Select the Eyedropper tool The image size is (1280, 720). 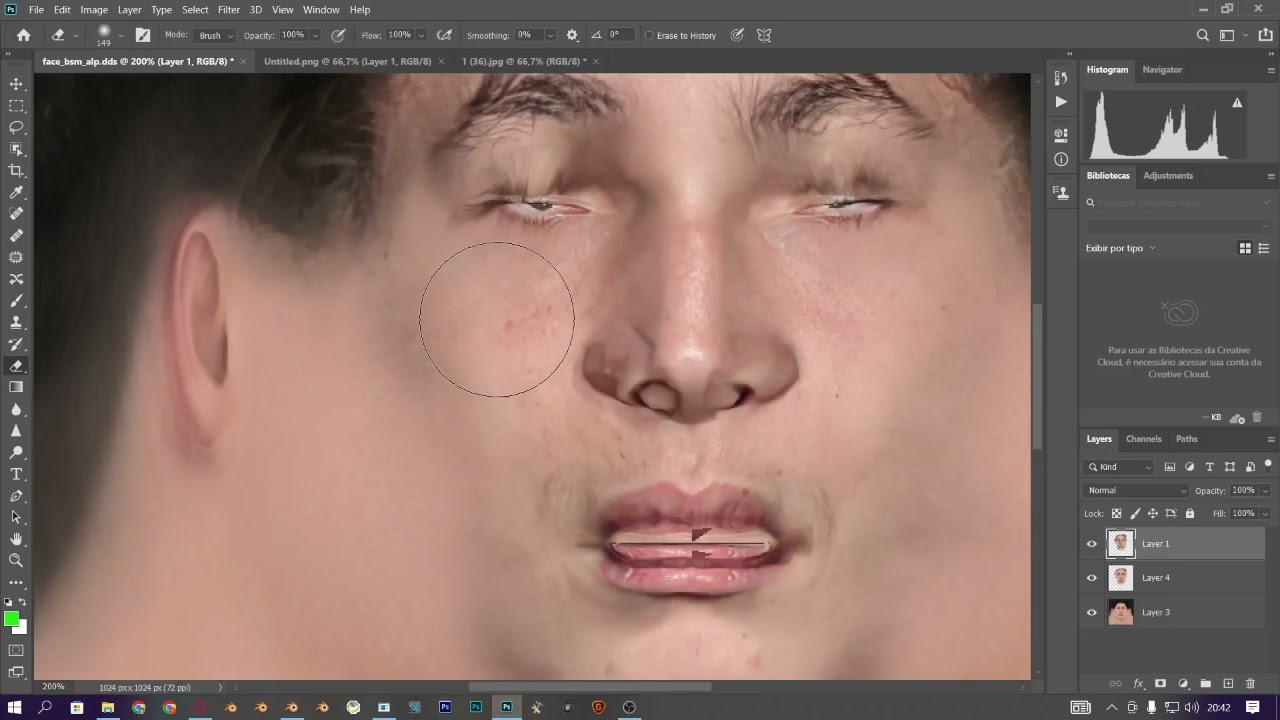click(x=16, y=192)
